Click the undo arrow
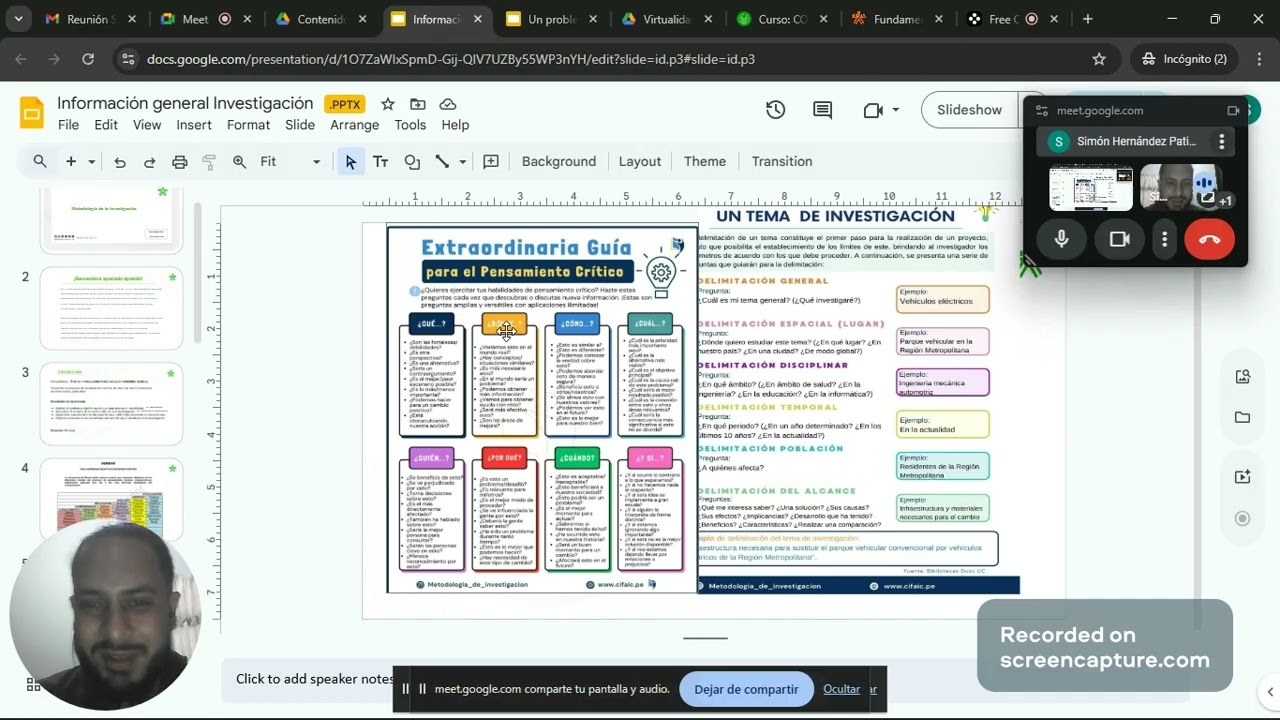 120,162
